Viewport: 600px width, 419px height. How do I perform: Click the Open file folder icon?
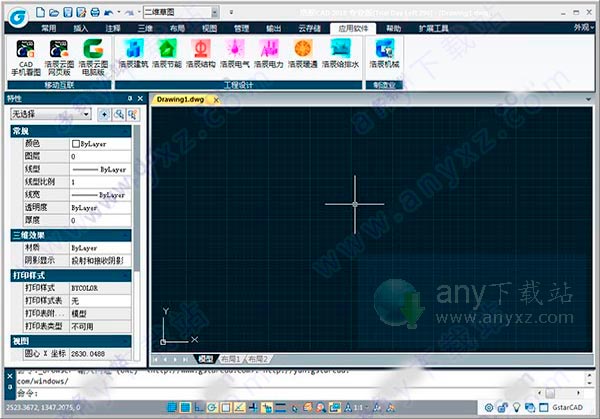(54, 13)
